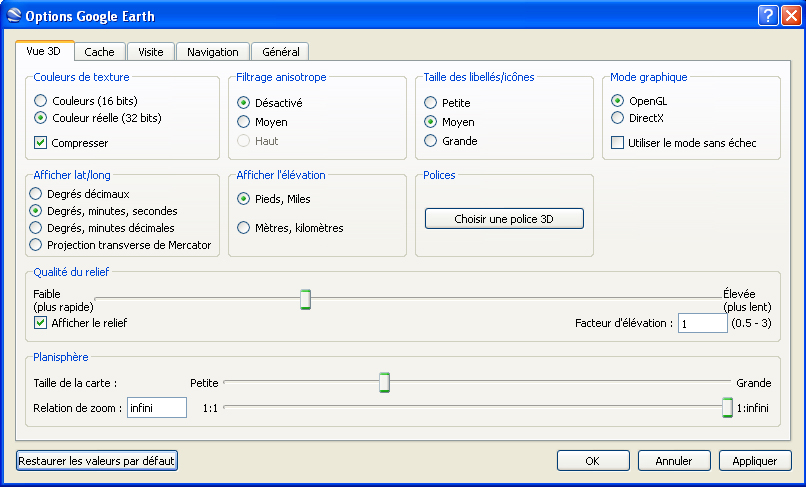The width and height of the screenshot is (806, 487).
Task: Toggle Afficher le relief checkbox
Action: (x=81, y=323)
